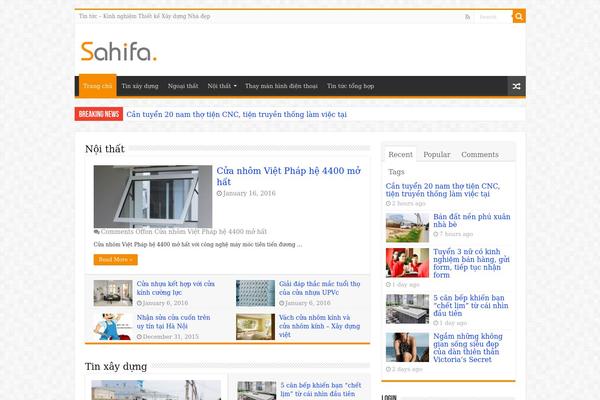Click the breaking news headline about thợ tiện CNC
600x400 pixels.
click(x=236, y=114)
